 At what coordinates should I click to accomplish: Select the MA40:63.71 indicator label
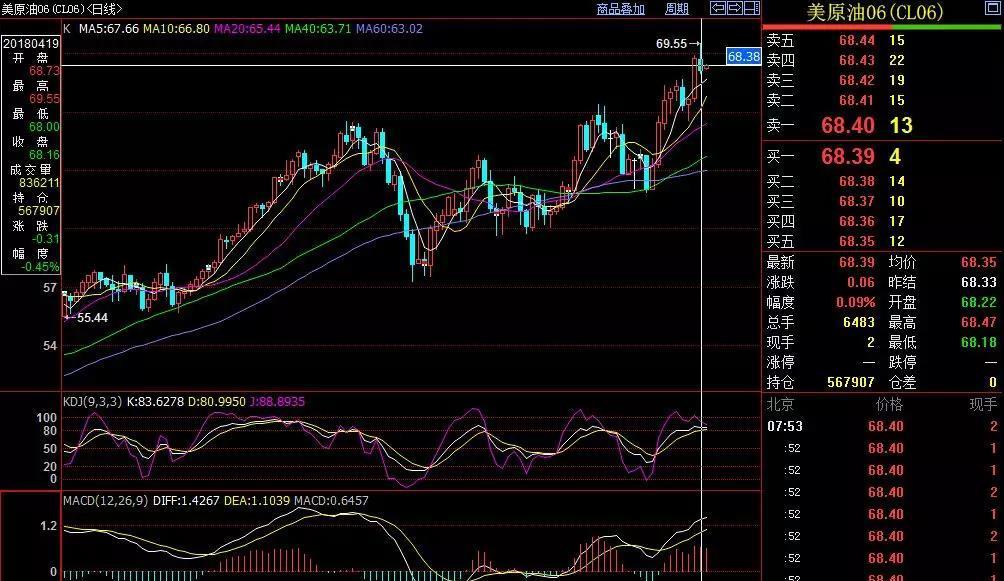[318, 29]
